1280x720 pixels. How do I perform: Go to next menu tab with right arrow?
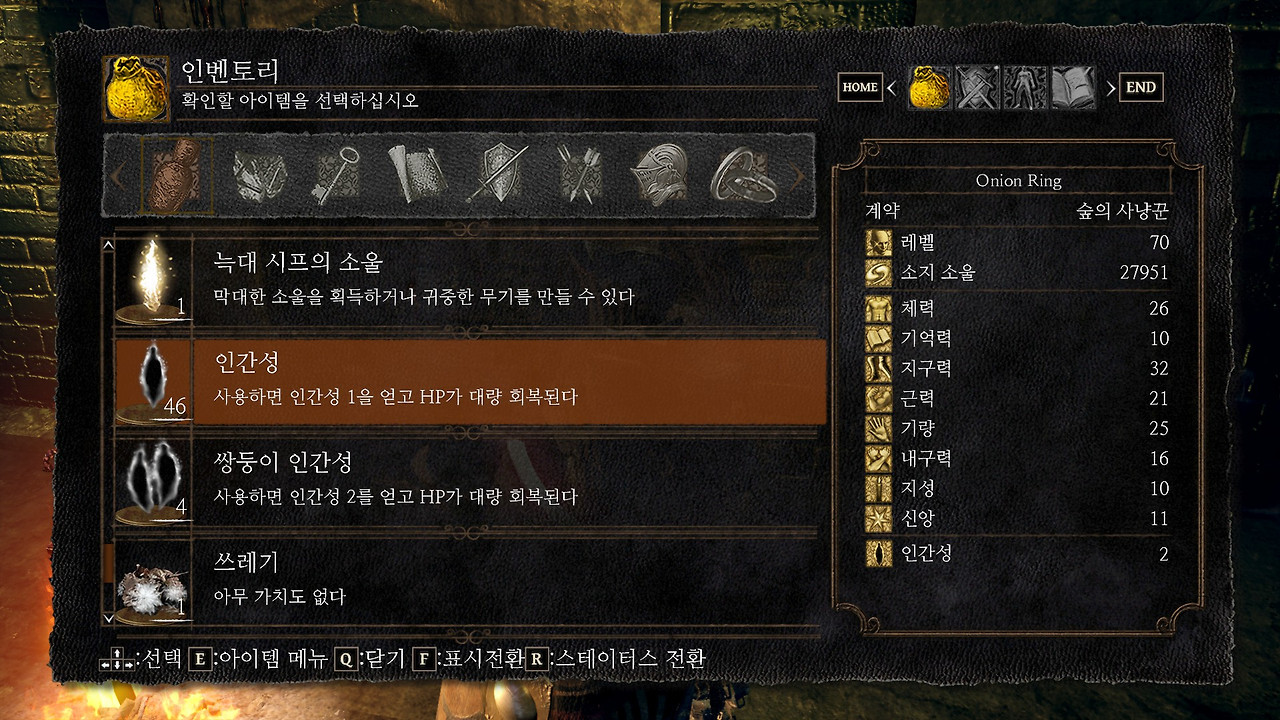coord(1109,88)
